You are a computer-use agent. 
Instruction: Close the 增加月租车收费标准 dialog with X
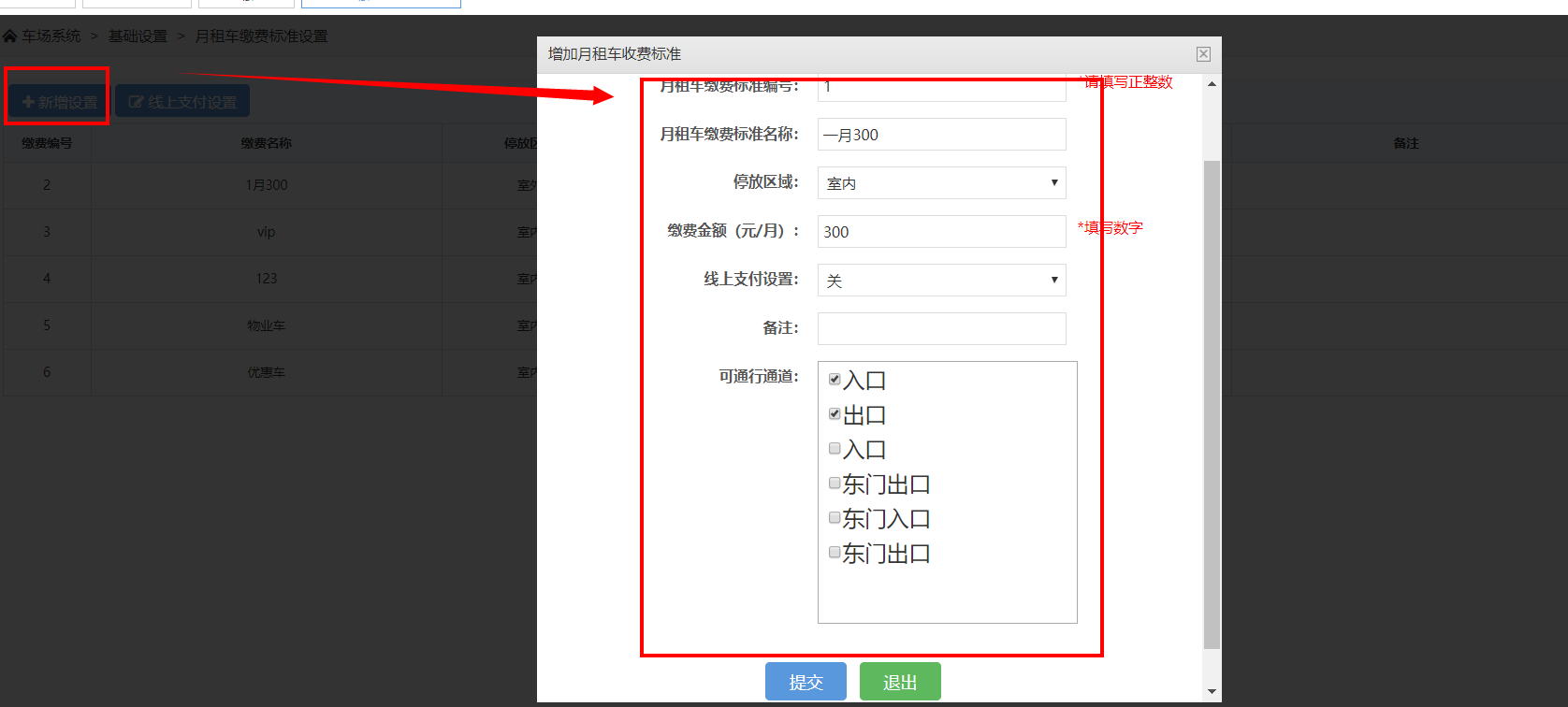[x=1203, y=54]
